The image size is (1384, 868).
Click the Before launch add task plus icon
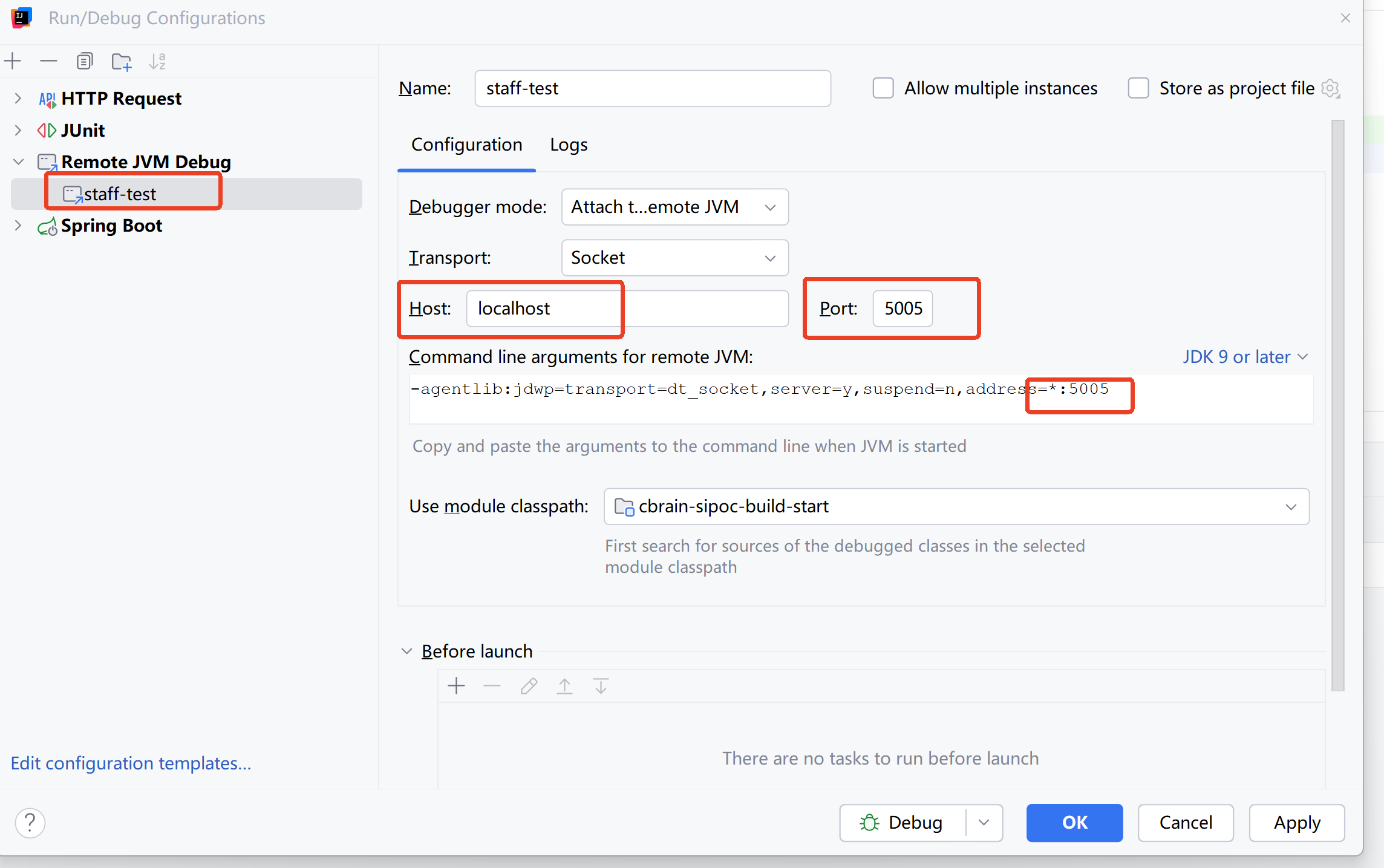point(456,686)
